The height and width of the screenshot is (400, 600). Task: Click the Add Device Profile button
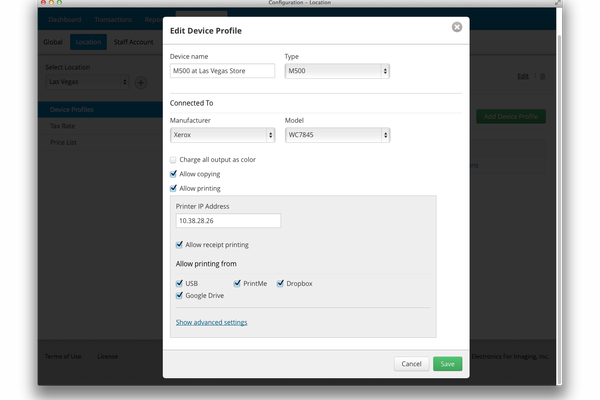[x=511, y=116]
